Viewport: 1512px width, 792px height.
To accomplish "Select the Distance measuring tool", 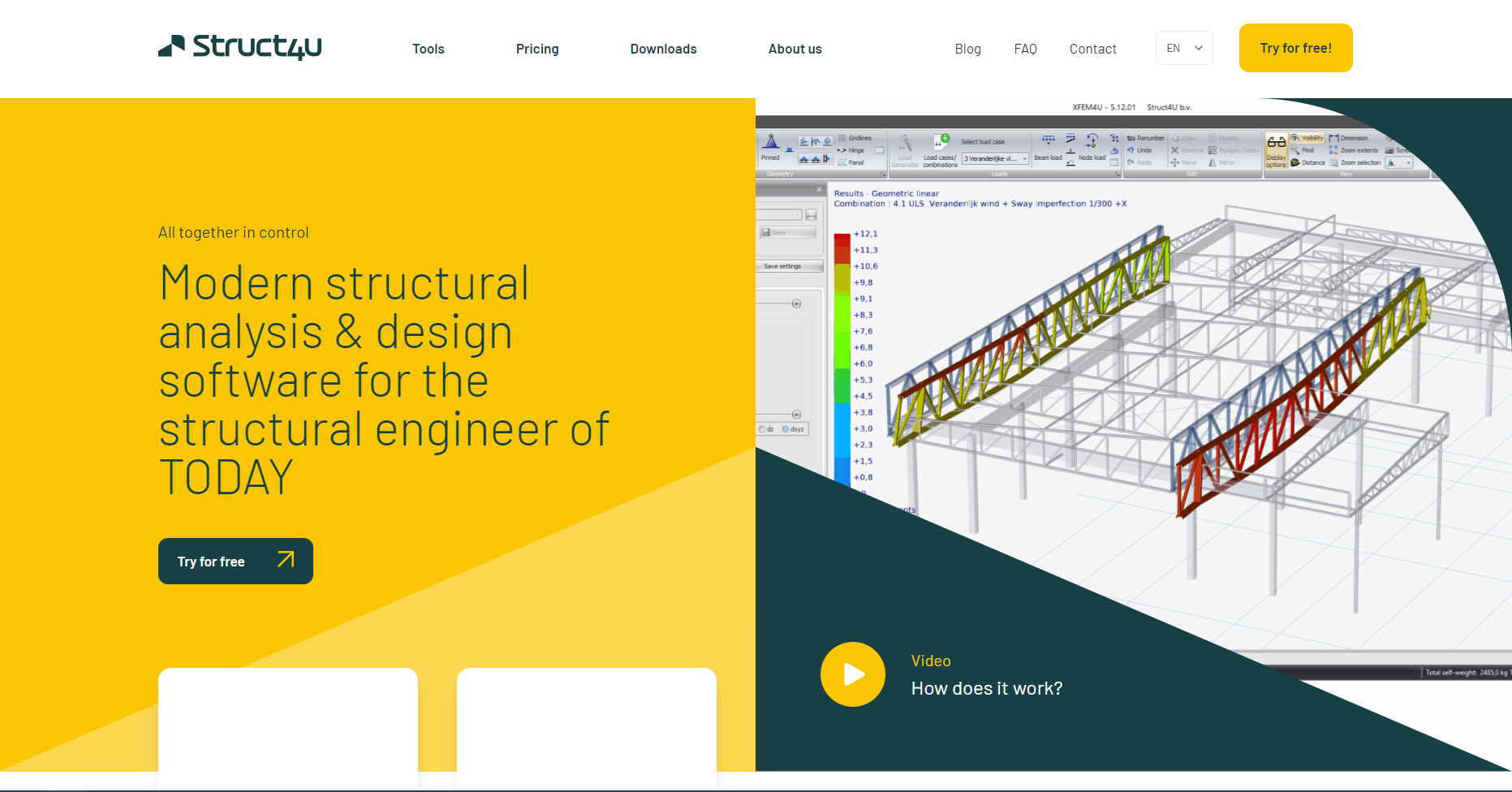I will coord(1308,162).
